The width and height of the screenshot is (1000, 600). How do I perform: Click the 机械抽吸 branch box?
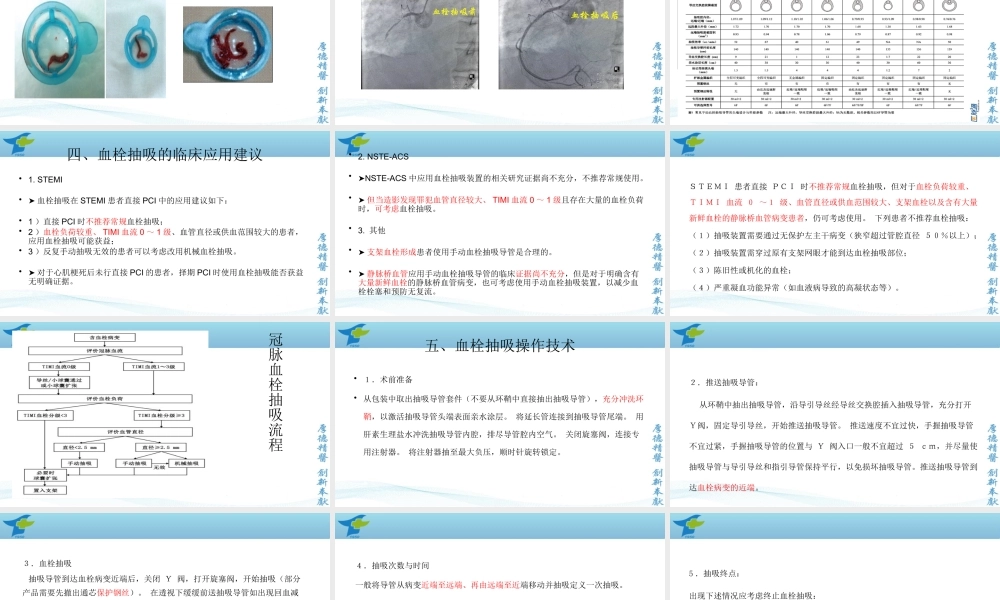(x=186, y=463)
